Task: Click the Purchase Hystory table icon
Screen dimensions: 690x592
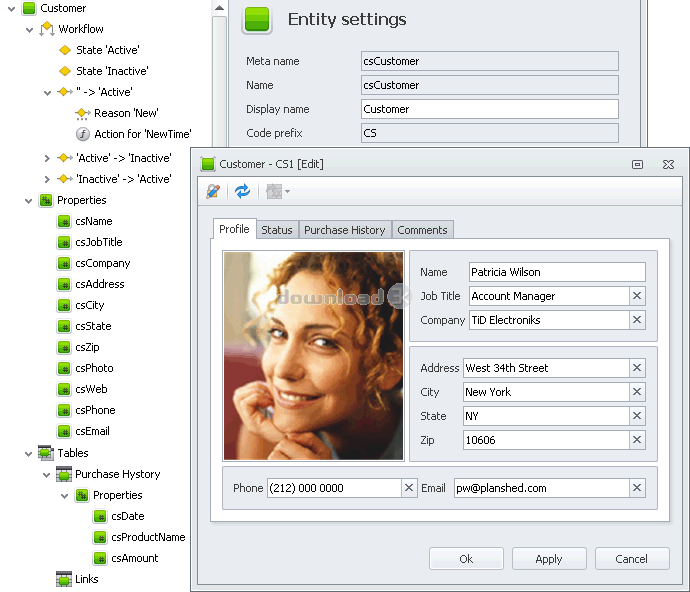Action: [64, 474]
